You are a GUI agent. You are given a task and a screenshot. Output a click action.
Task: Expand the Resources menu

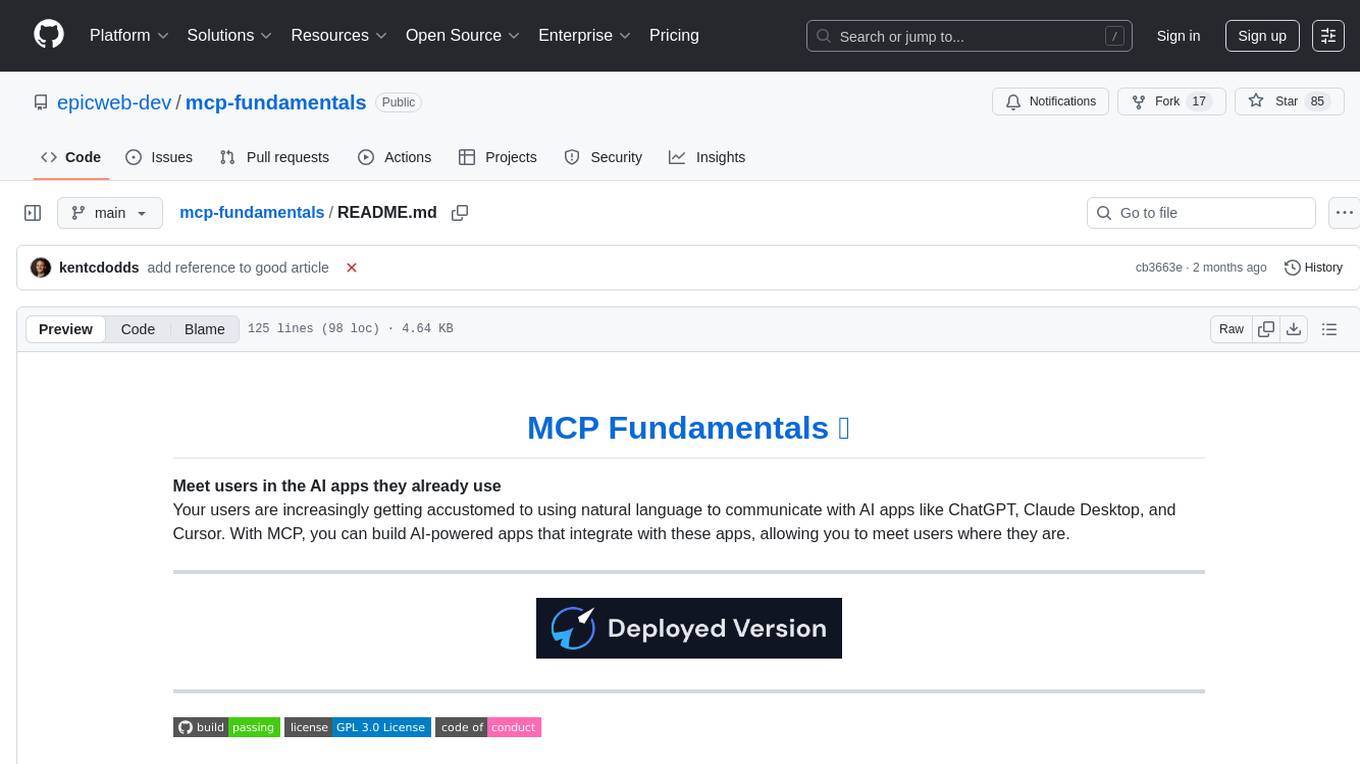pyautogui.click(x=339, y=35)
